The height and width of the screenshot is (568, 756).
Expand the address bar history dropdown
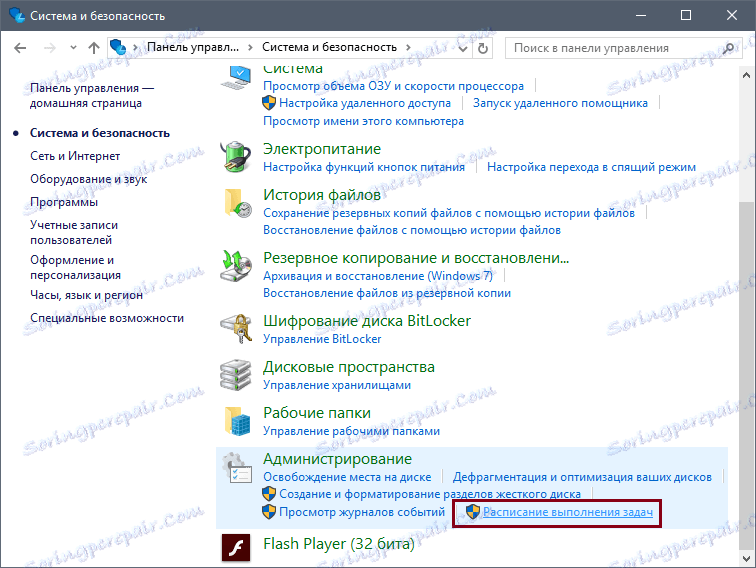(463, 48)
